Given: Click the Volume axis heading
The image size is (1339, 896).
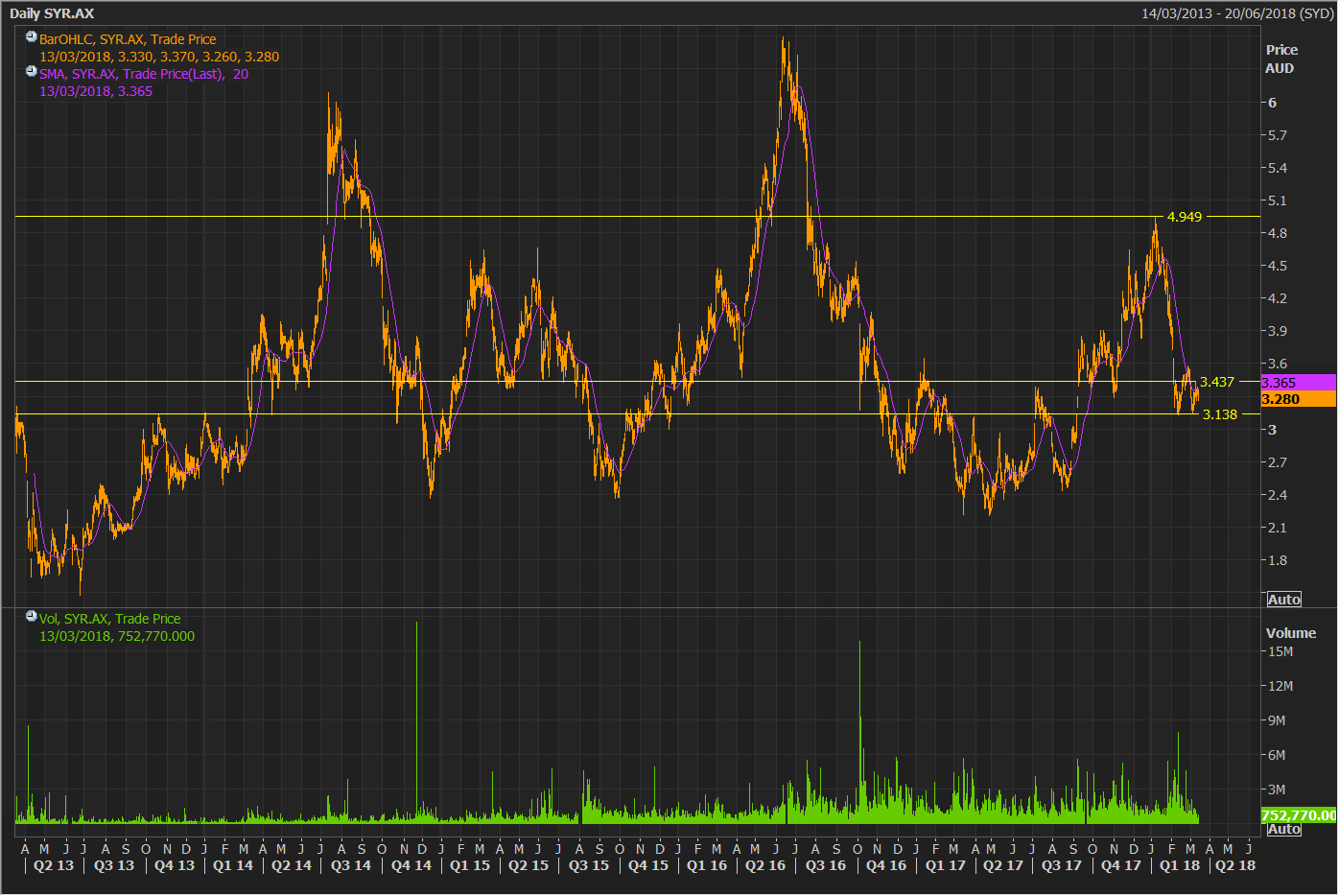Looking at the screenshot, I should (1291, 633).
